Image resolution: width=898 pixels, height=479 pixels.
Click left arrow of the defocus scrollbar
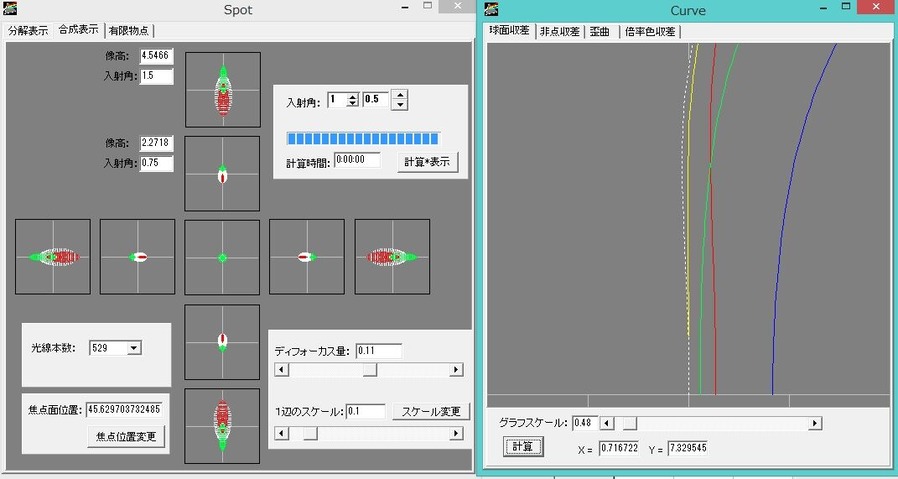281,370
